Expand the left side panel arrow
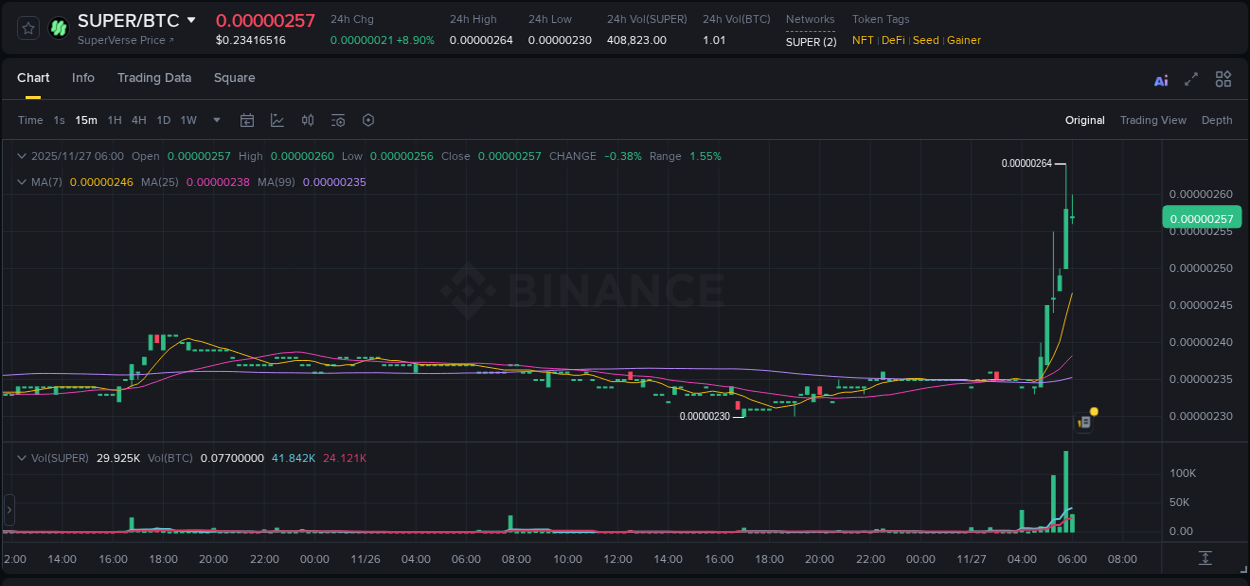Screen dimensions: 1250x586 point(8,511)
